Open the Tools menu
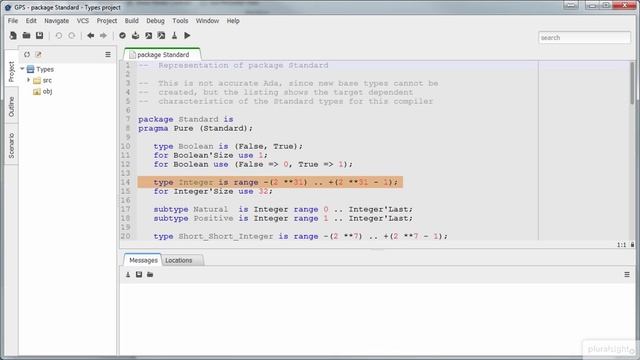This screenshot has width=640, height=360. tap(180, 21)
